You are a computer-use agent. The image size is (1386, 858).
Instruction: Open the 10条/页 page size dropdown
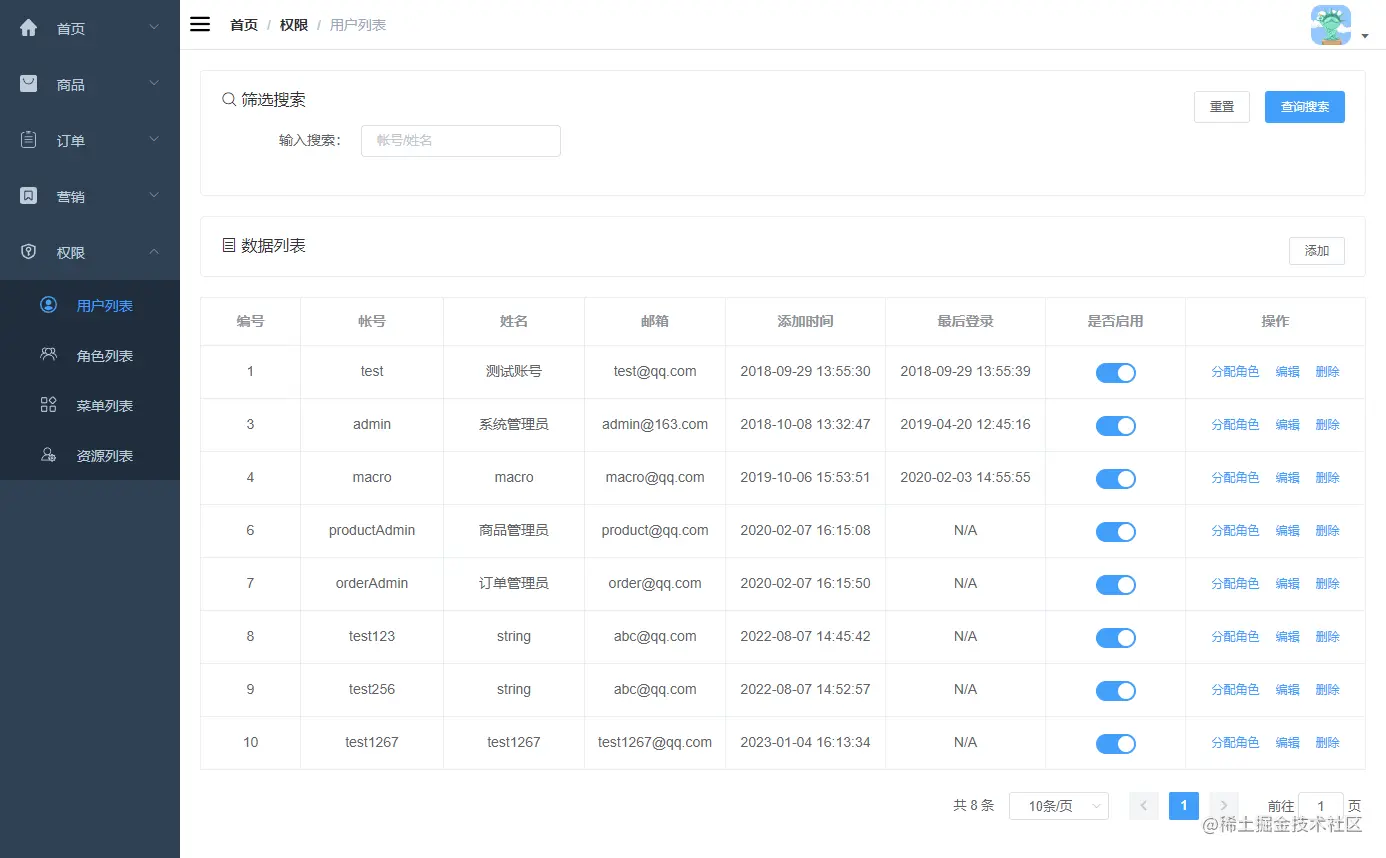pos(1059,806)
